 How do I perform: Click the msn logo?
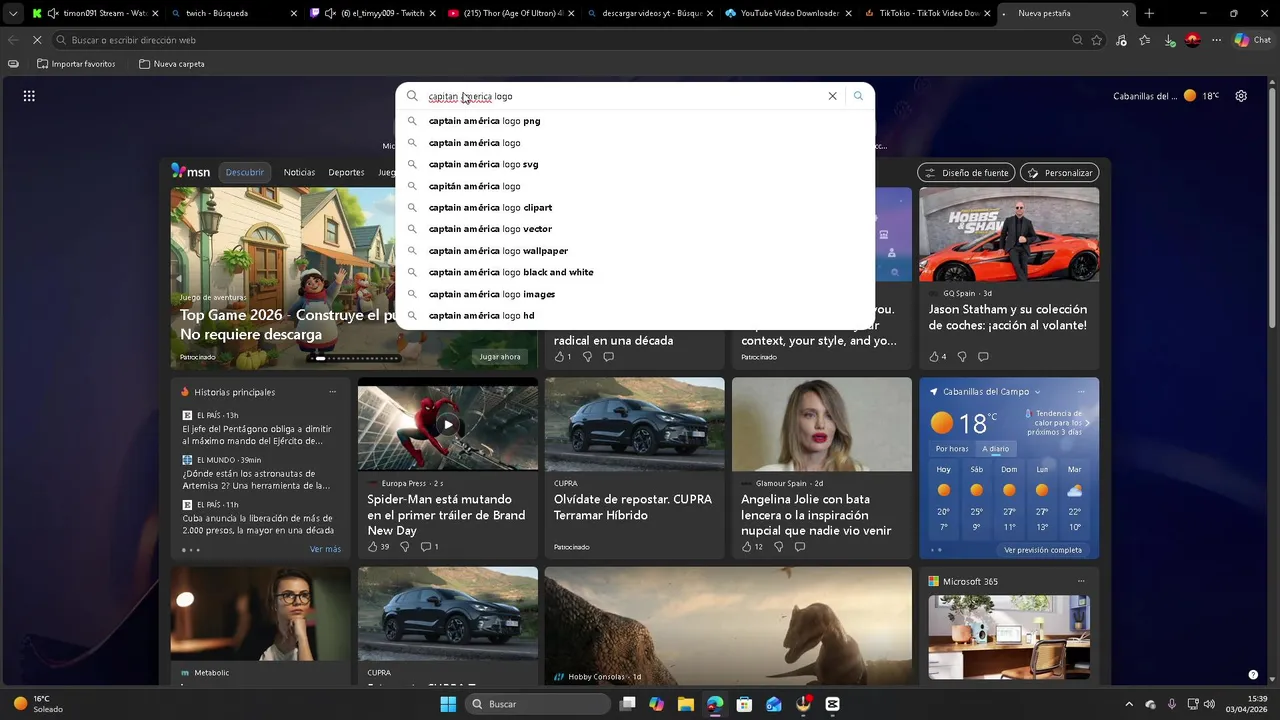tap(190, 172)
